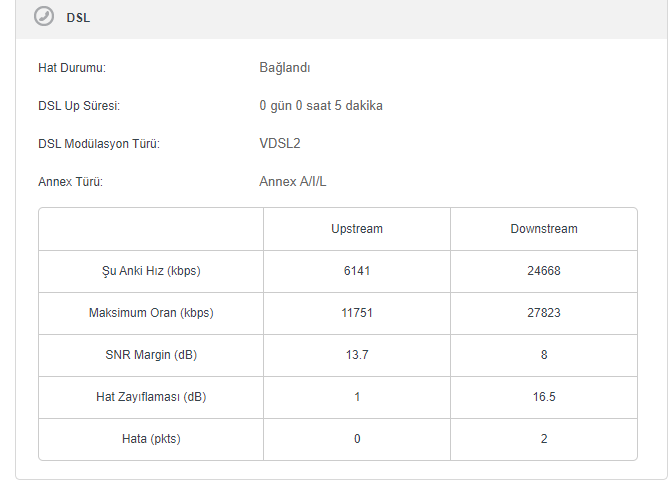Click the DSL section header title
669x489 pixels.
(x=76, y=18)
